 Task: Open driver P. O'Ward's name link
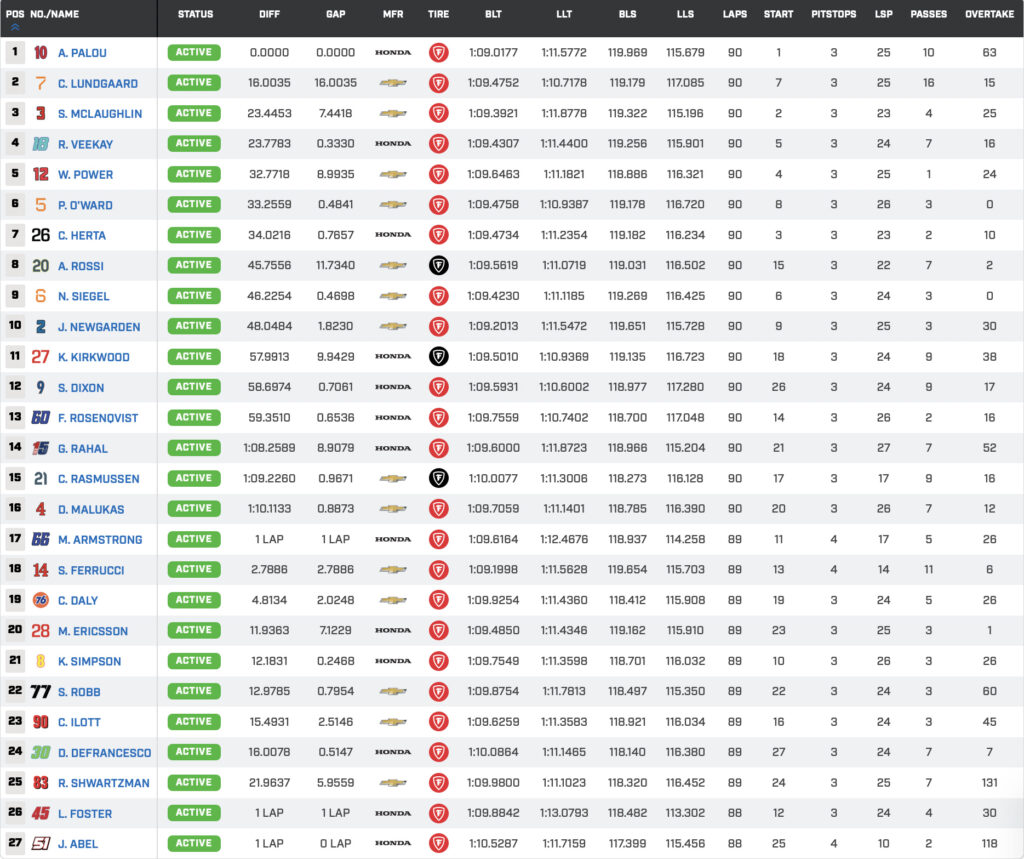coord(85,205)
